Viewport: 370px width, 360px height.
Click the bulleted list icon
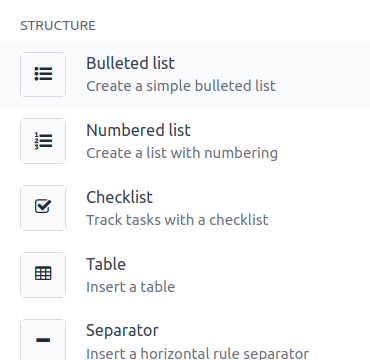coord(43,74)
